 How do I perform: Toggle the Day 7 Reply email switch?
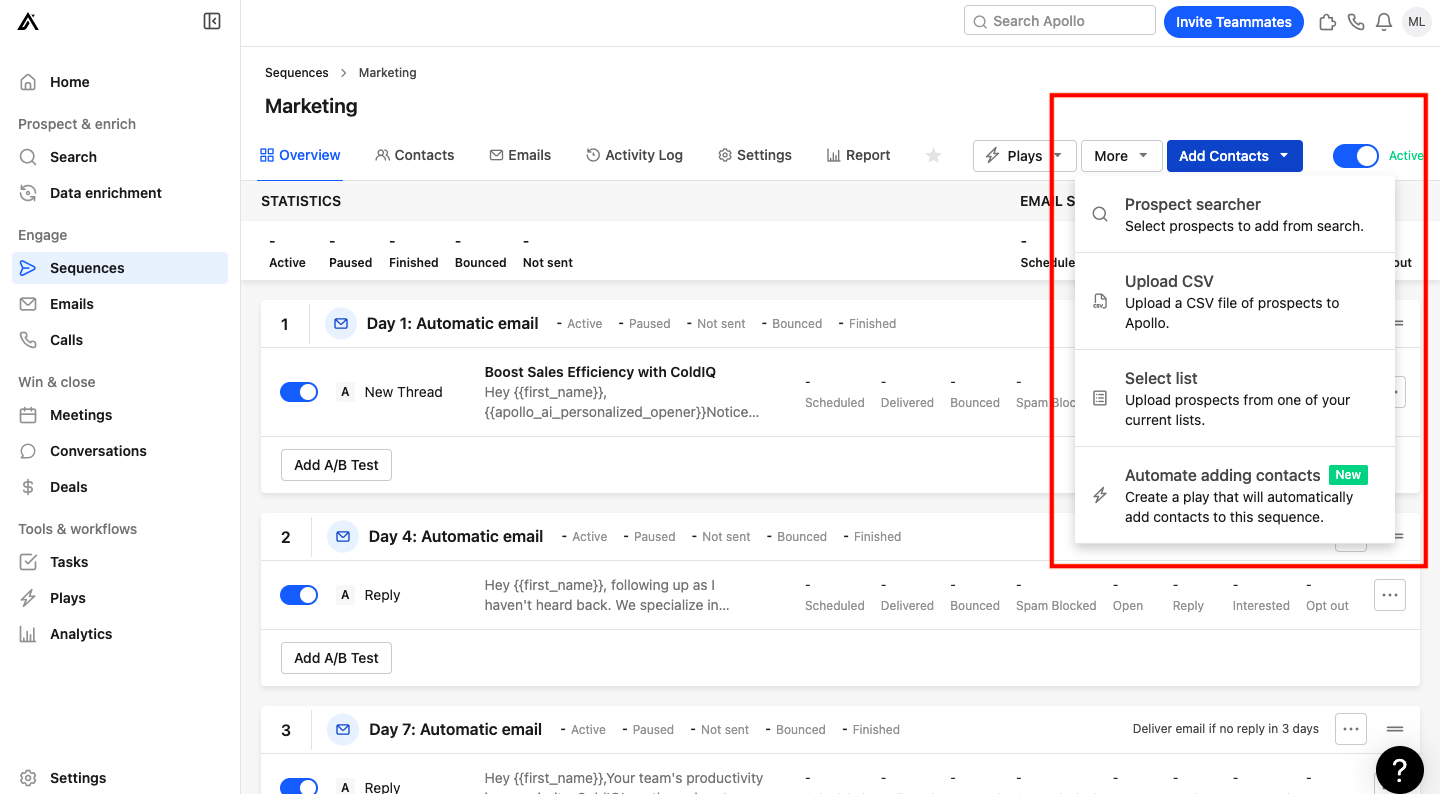coord(299,787)
